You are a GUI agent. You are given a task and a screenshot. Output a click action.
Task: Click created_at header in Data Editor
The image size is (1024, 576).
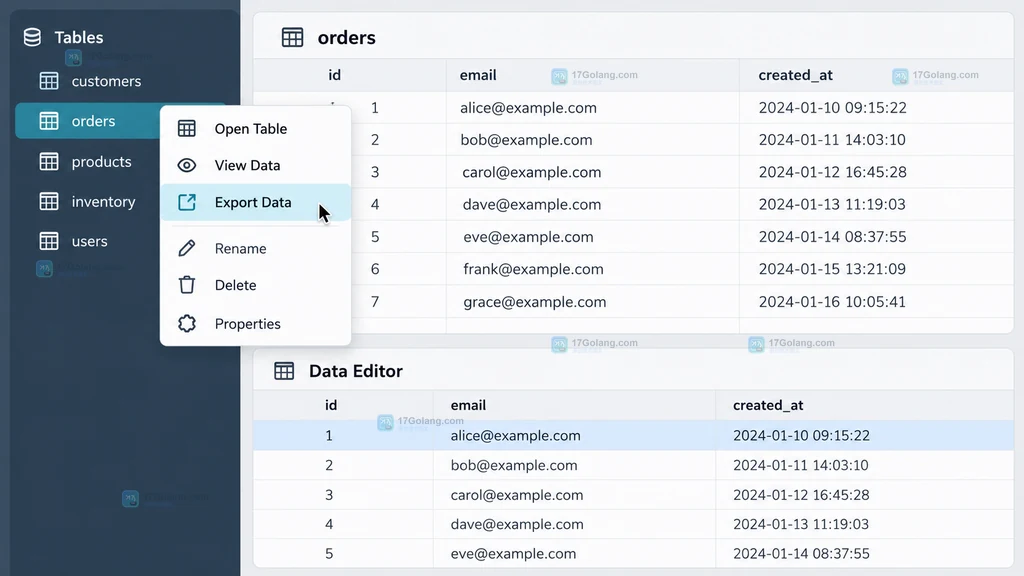[x=768, y=405]
